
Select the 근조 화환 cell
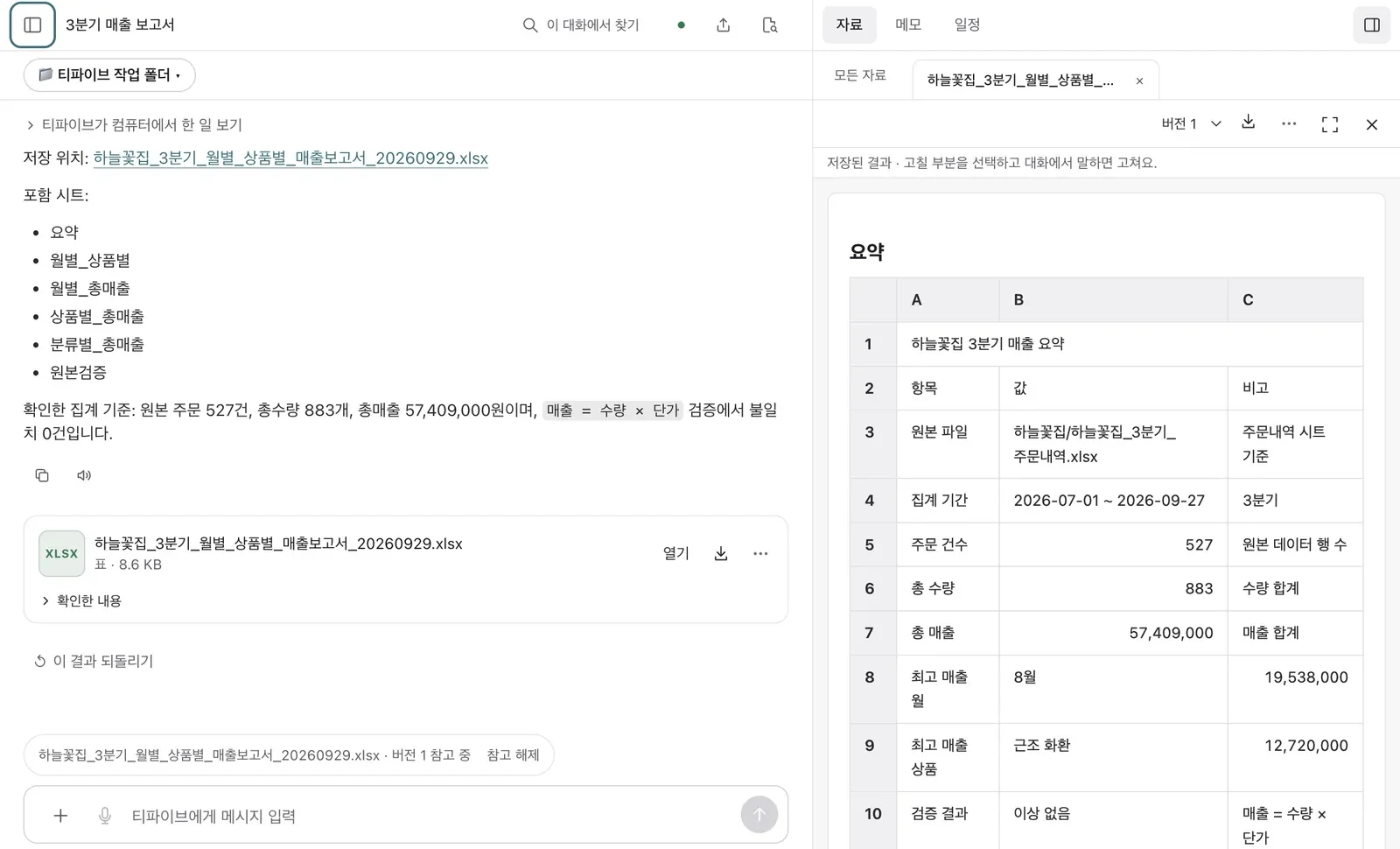click(1113, 757)
